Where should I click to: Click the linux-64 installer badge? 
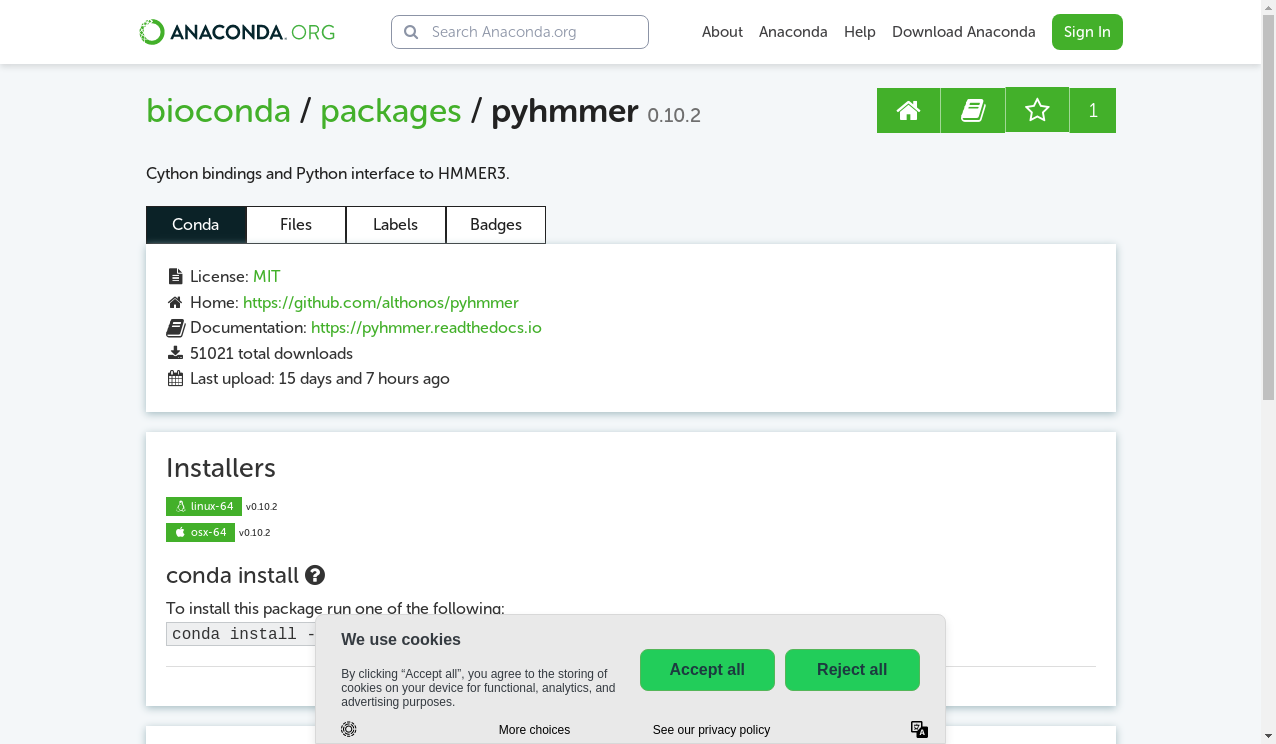pyautogui.click(x=204, y=506)
